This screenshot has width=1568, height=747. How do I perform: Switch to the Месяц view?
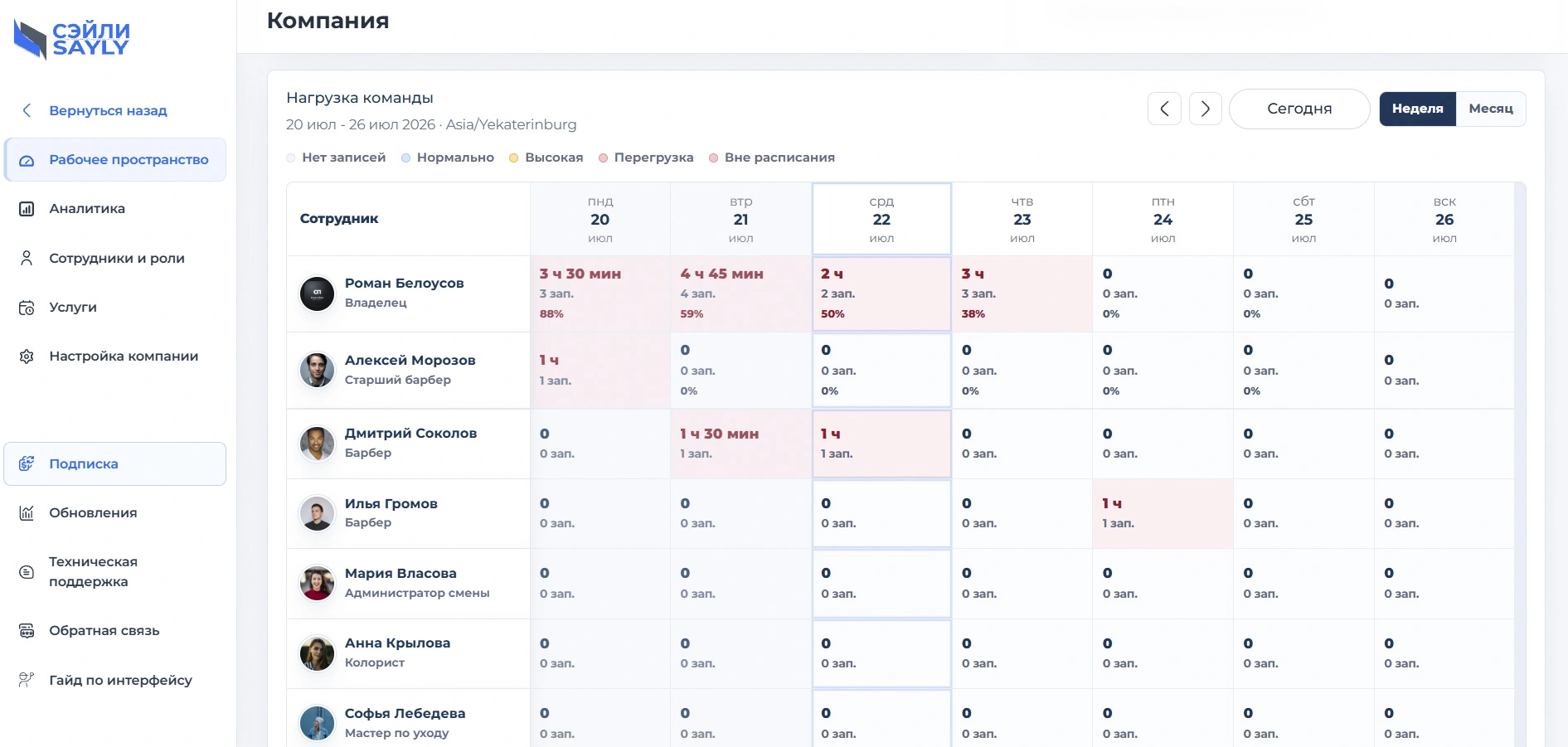[1491, 109]
